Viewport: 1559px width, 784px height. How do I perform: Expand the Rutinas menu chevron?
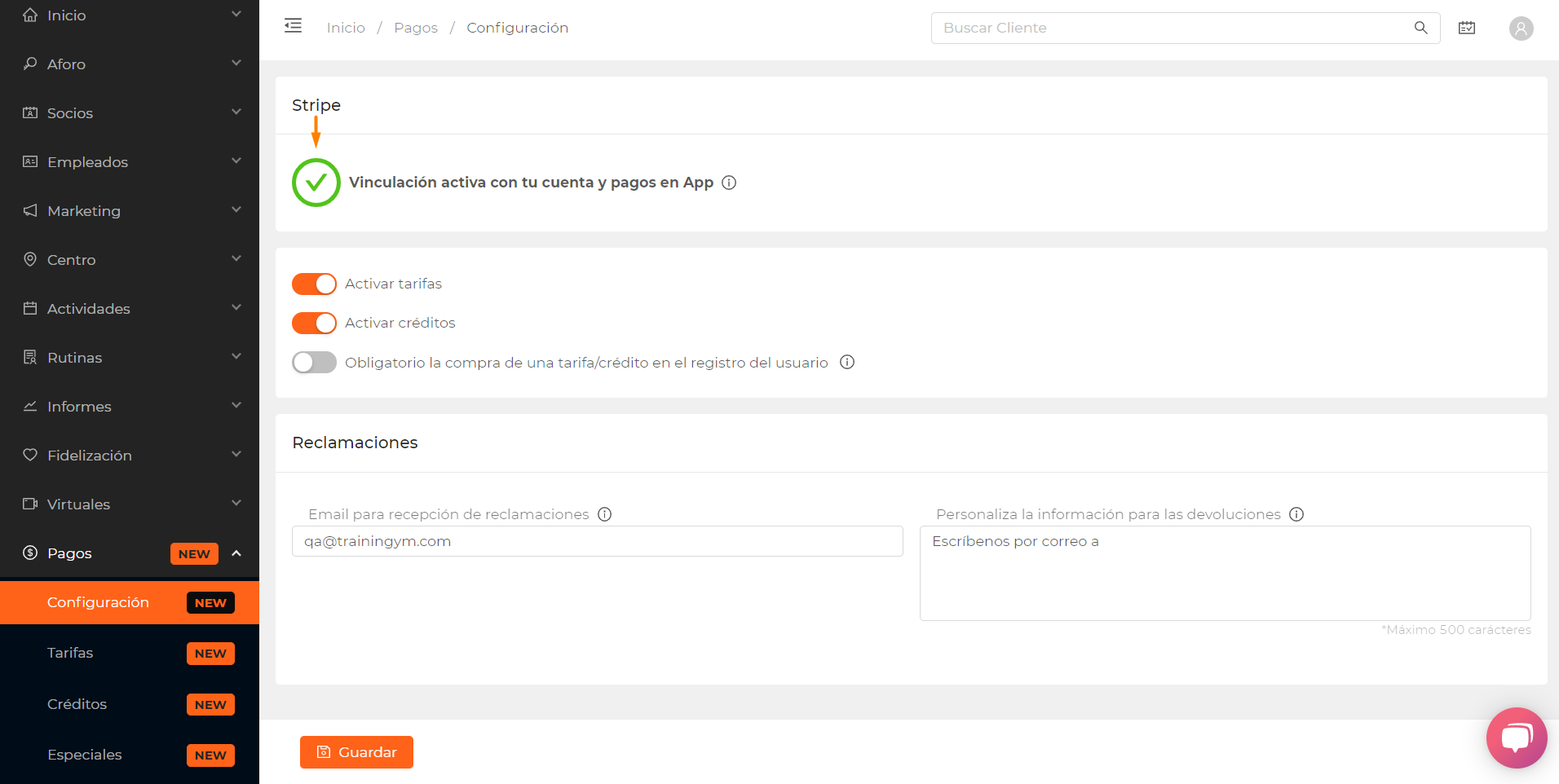coord(236,356)
